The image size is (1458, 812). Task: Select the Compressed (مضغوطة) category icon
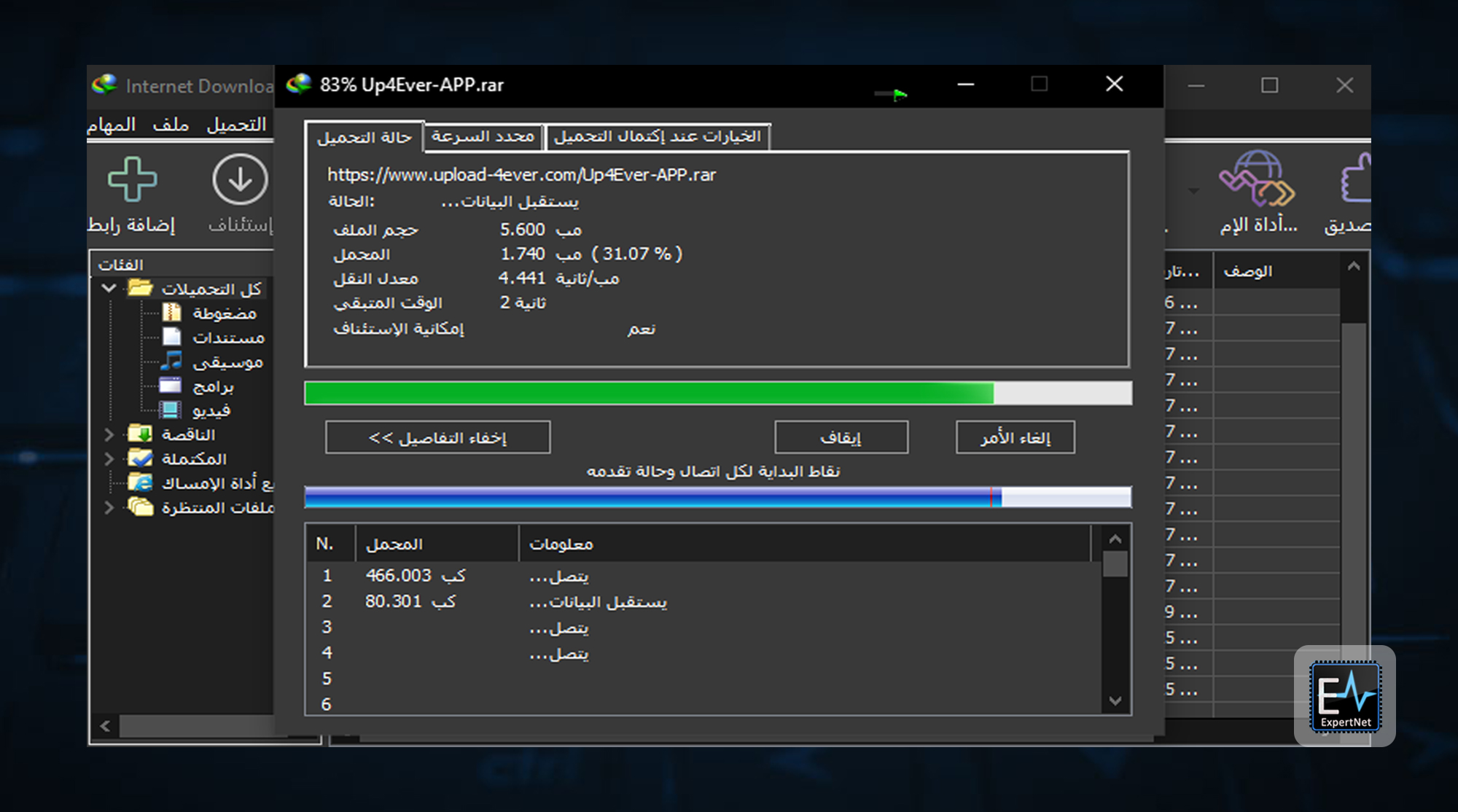coord(171,313)
